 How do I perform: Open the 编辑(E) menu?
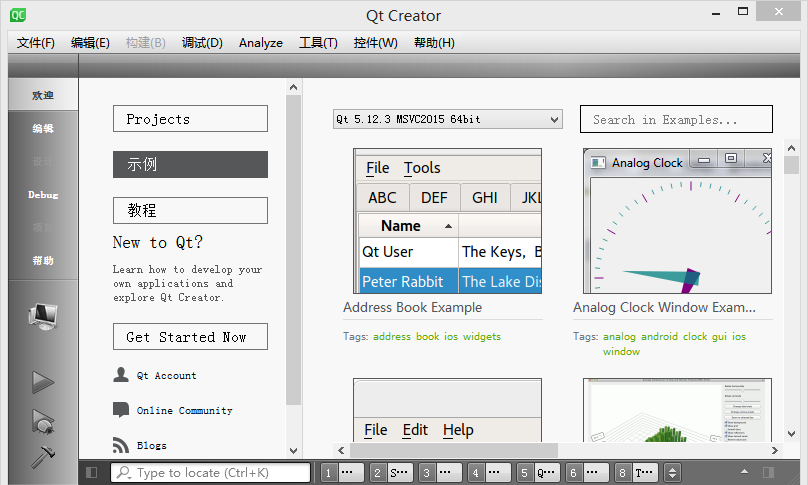pyautogui.click(x=90, y=43)
